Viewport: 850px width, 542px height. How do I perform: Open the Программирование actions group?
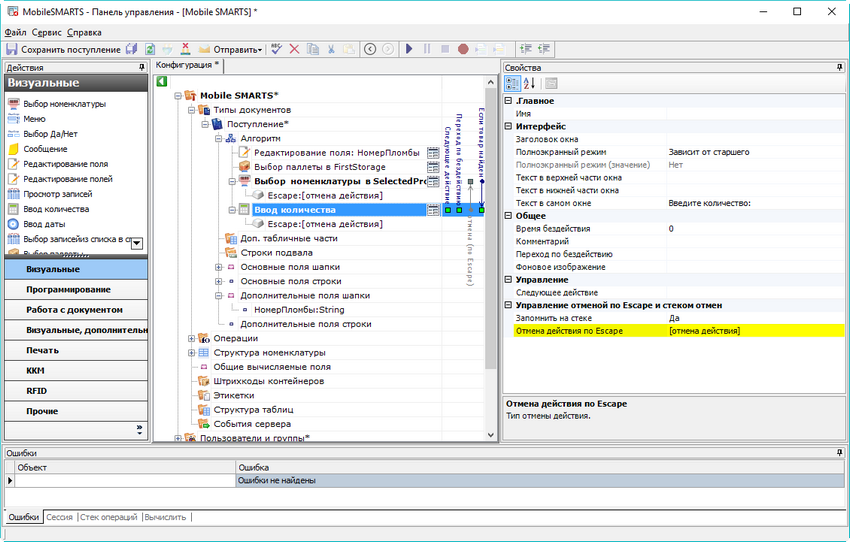pyautogui.click(x=76, y=289)
